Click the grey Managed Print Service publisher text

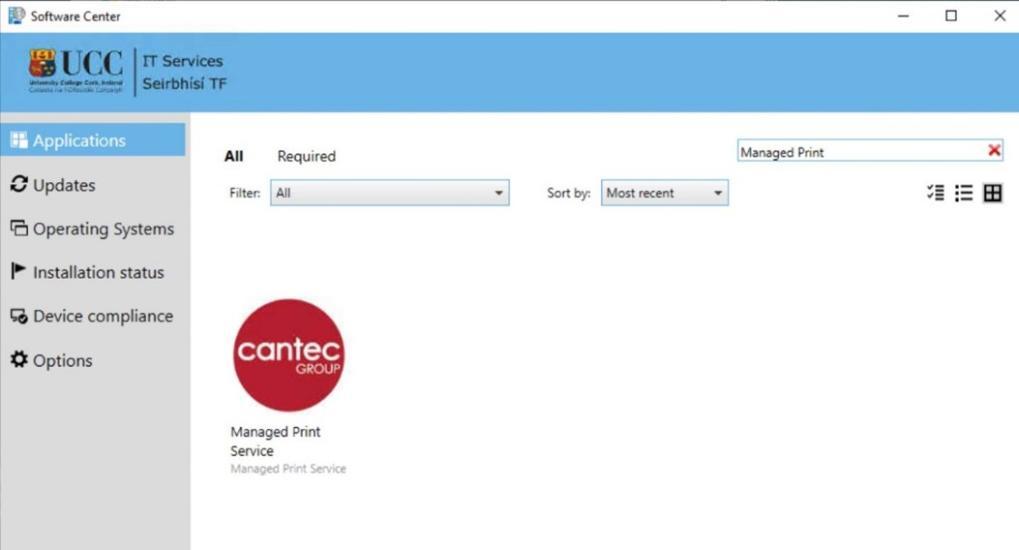click(288, 469)
